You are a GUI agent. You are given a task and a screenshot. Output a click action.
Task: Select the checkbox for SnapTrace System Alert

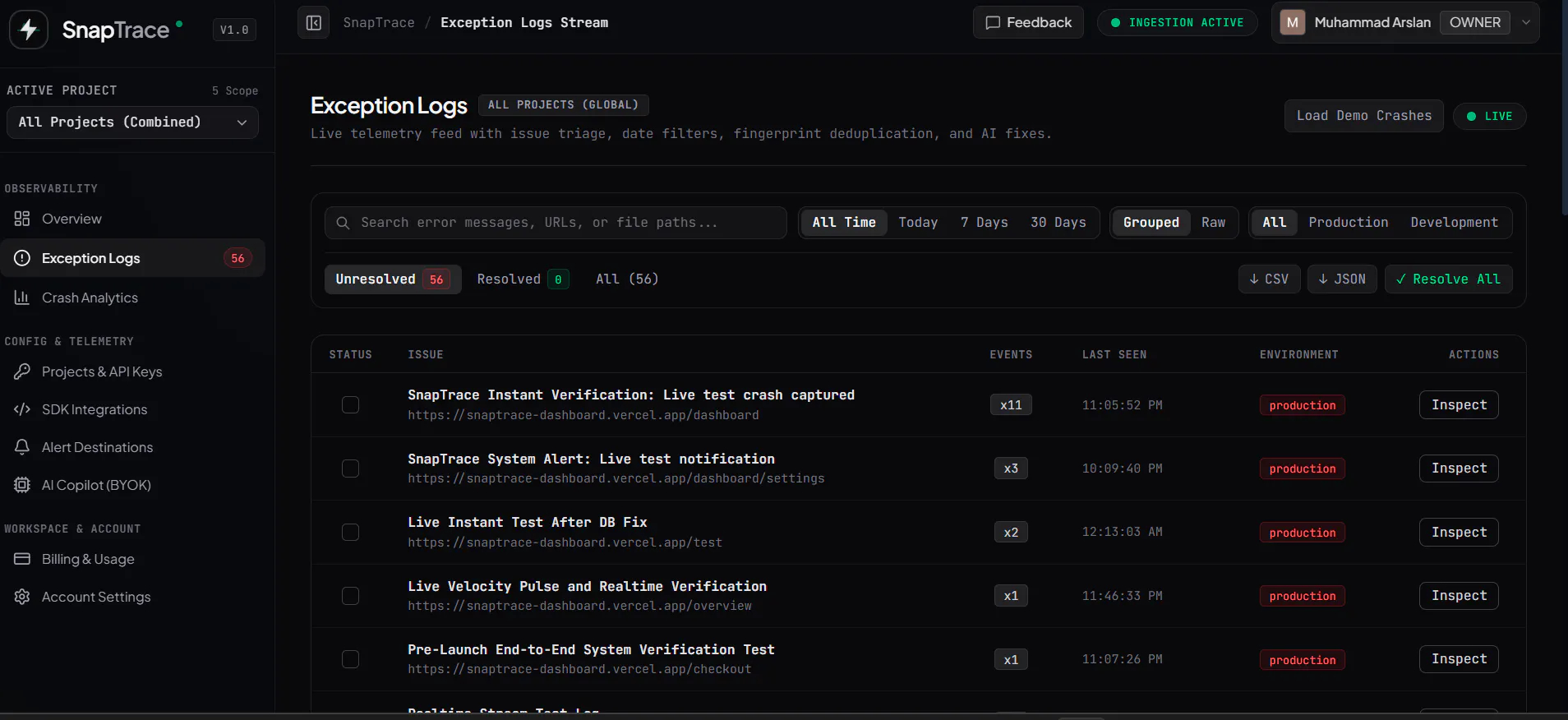[x=351, y=468]
